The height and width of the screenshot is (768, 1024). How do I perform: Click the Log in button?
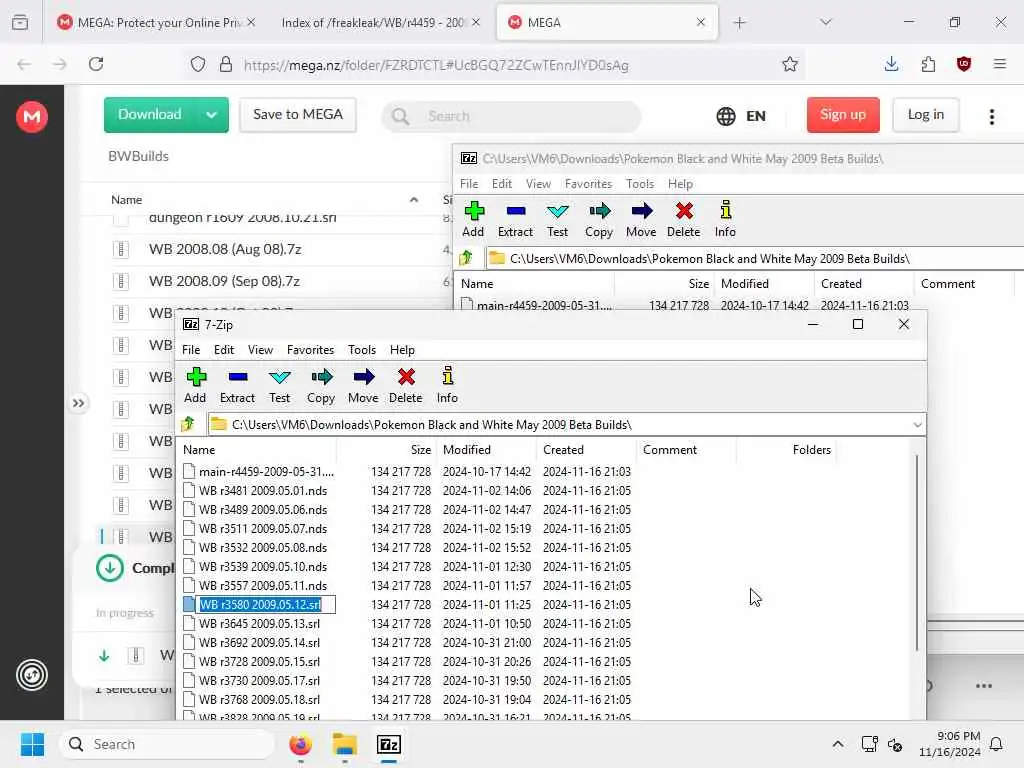point(925,115)
